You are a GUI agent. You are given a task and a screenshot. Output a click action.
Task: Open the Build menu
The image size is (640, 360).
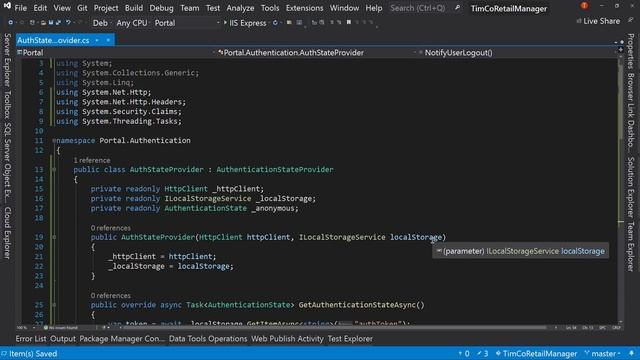(134, 8)
